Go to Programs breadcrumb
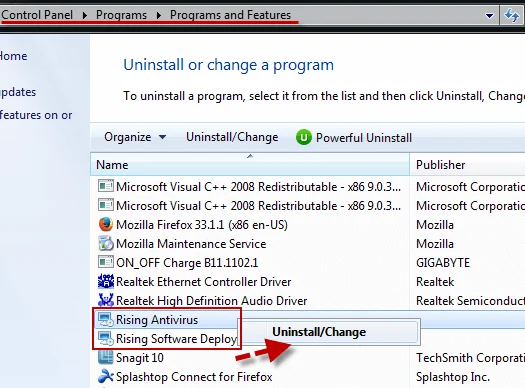 (121, 15)
